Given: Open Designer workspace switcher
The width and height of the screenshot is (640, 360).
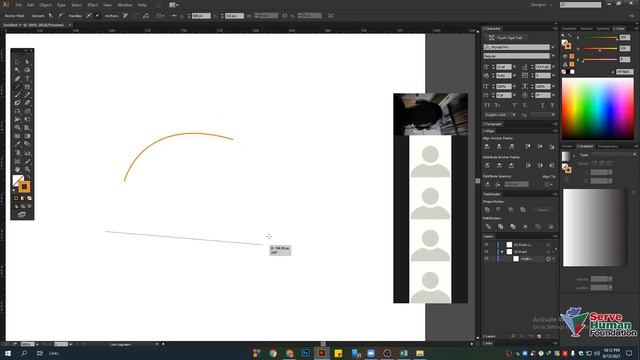Looking at the screenshot, I should pyautogui.click(x=541, y=5).
